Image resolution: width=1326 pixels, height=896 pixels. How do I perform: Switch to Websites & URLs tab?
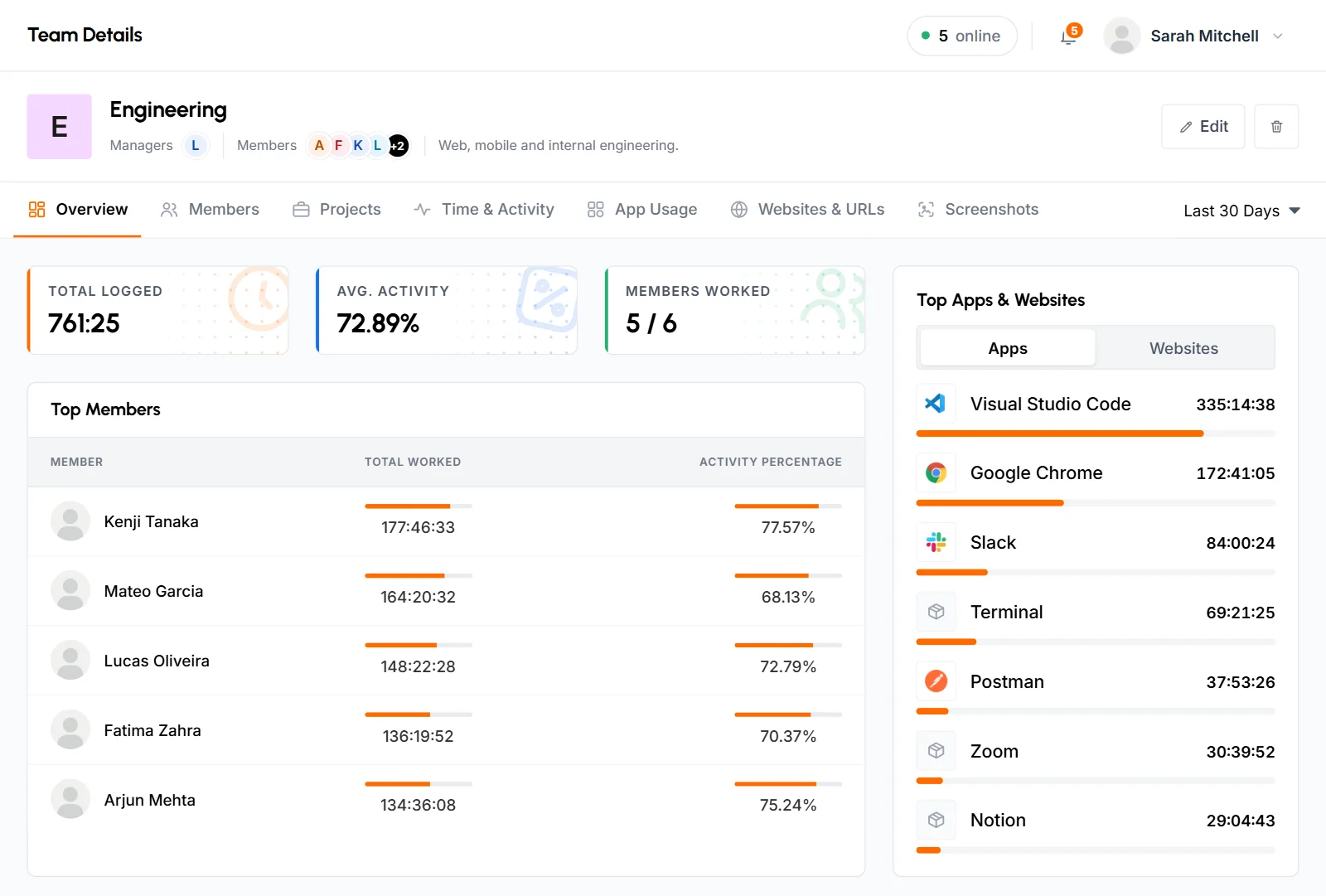point(807,210)
